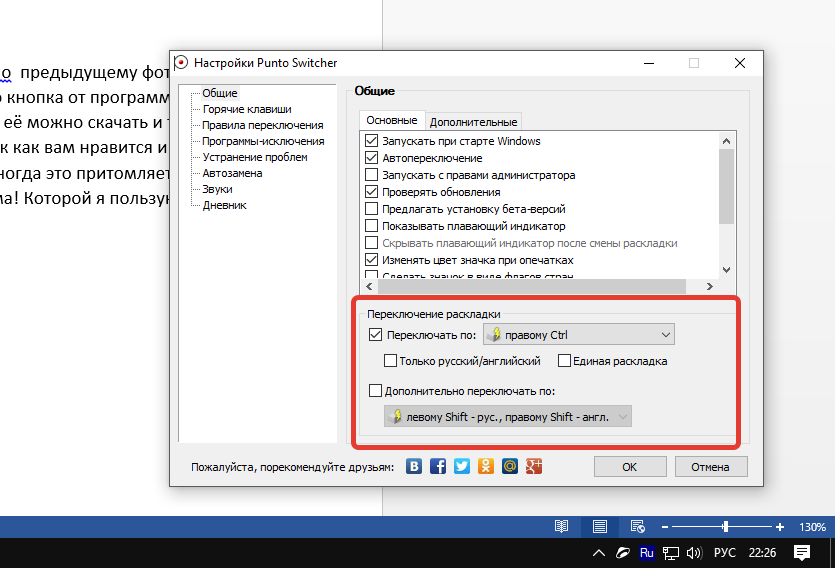The width and height of the screenshot is (835, 568).
Task: Share via Facebook icon
Action: point(438,466)
